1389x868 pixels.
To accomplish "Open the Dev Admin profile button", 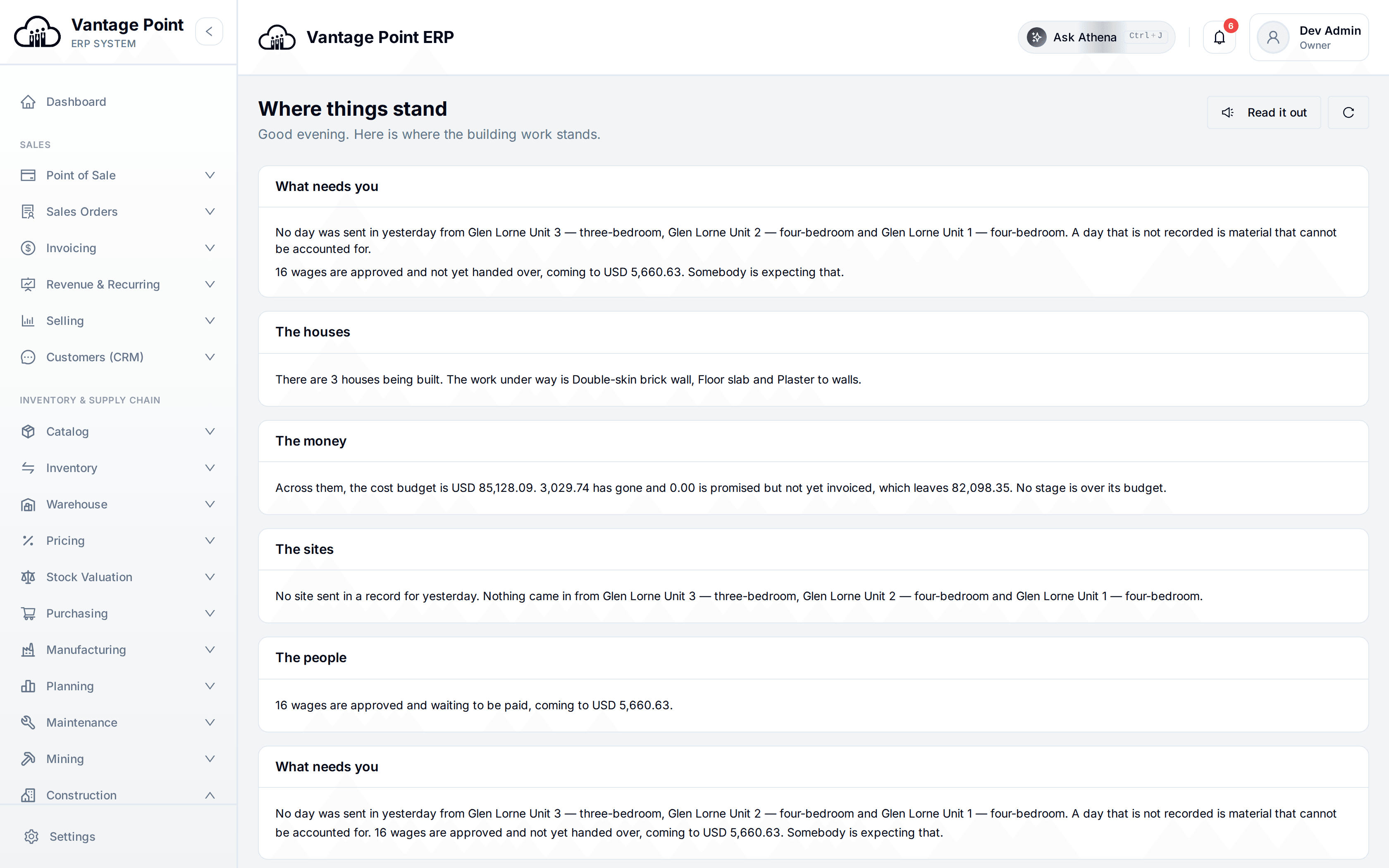I will [1309, 37].
